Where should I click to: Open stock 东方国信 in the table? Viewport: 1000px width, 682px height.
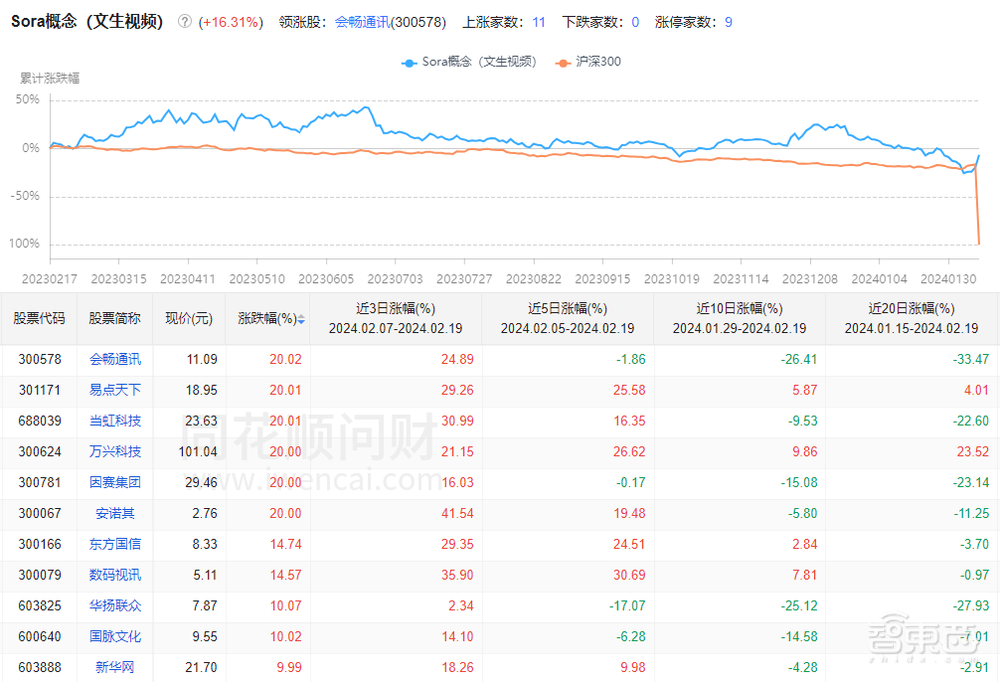[115, 544]
